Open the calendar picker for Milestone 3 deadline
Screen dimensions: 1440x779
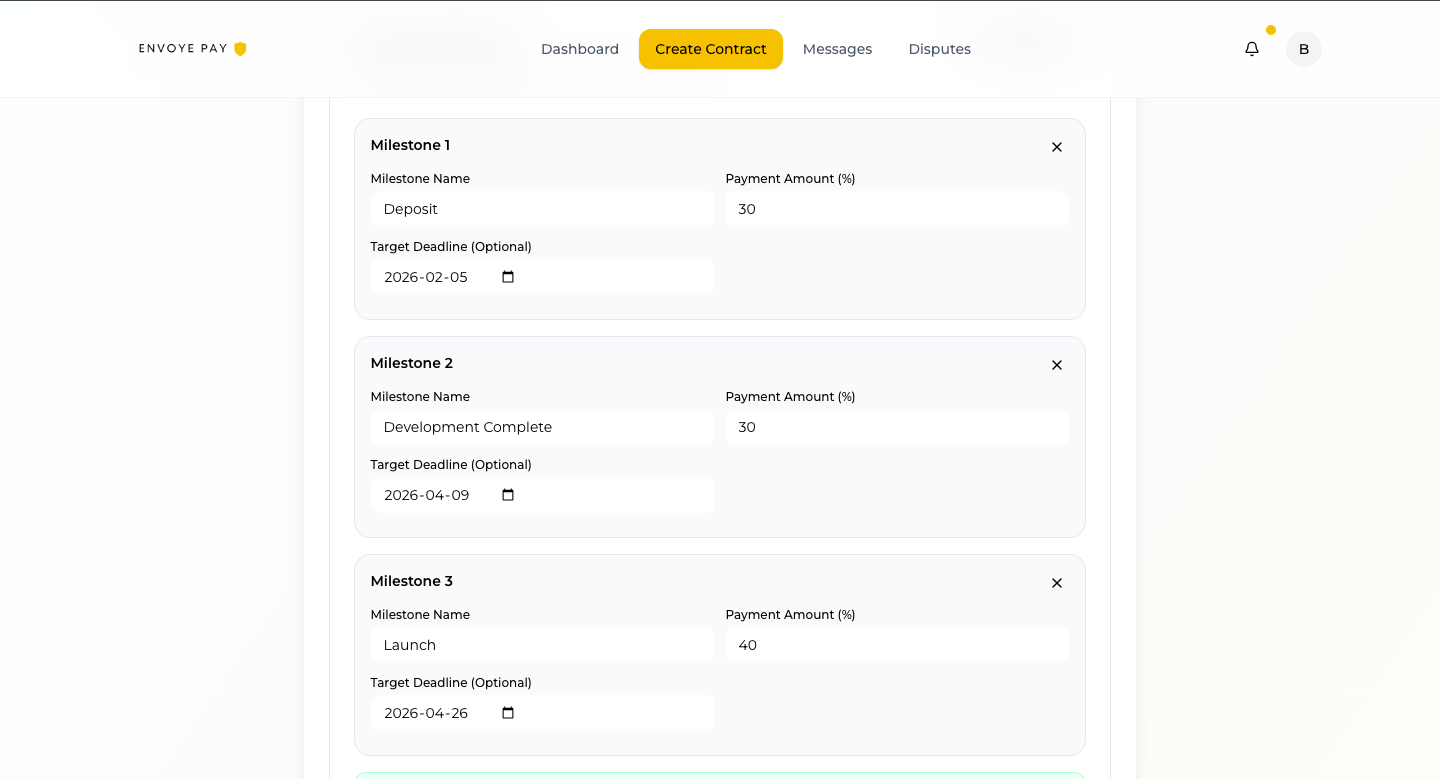[507, 713]
